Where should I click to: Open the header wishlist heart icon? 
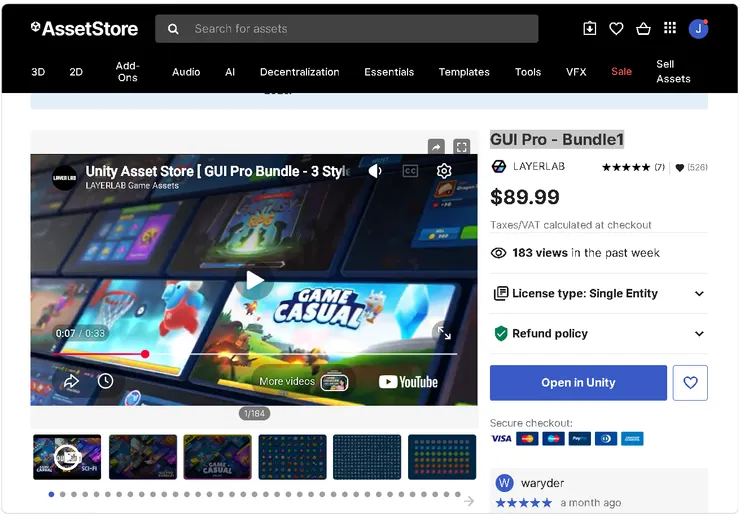(x=616, y=29)
